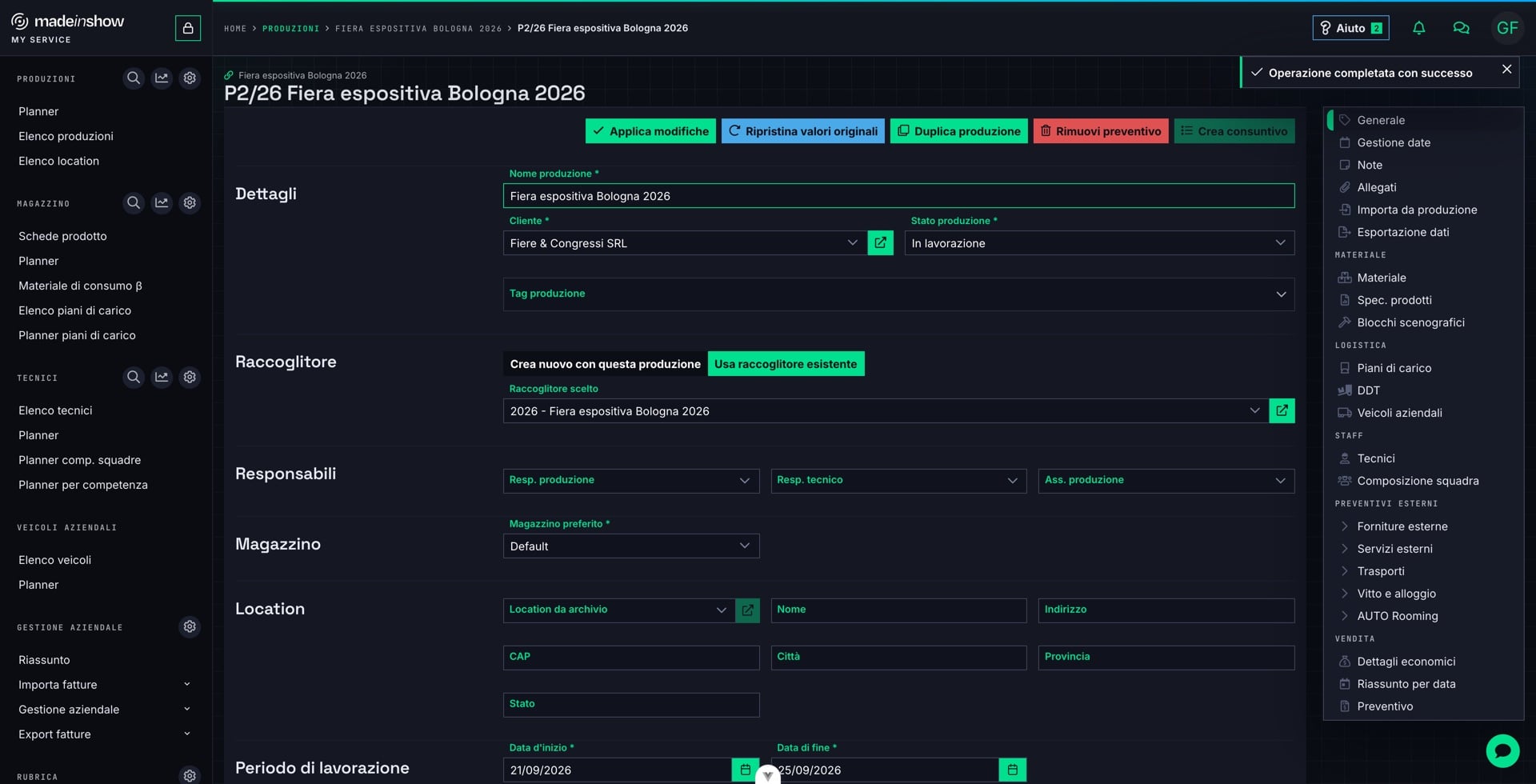Select 'Usa raccoglitore esistente' option
1536x784 pixels.
click(x=786, y=364)
